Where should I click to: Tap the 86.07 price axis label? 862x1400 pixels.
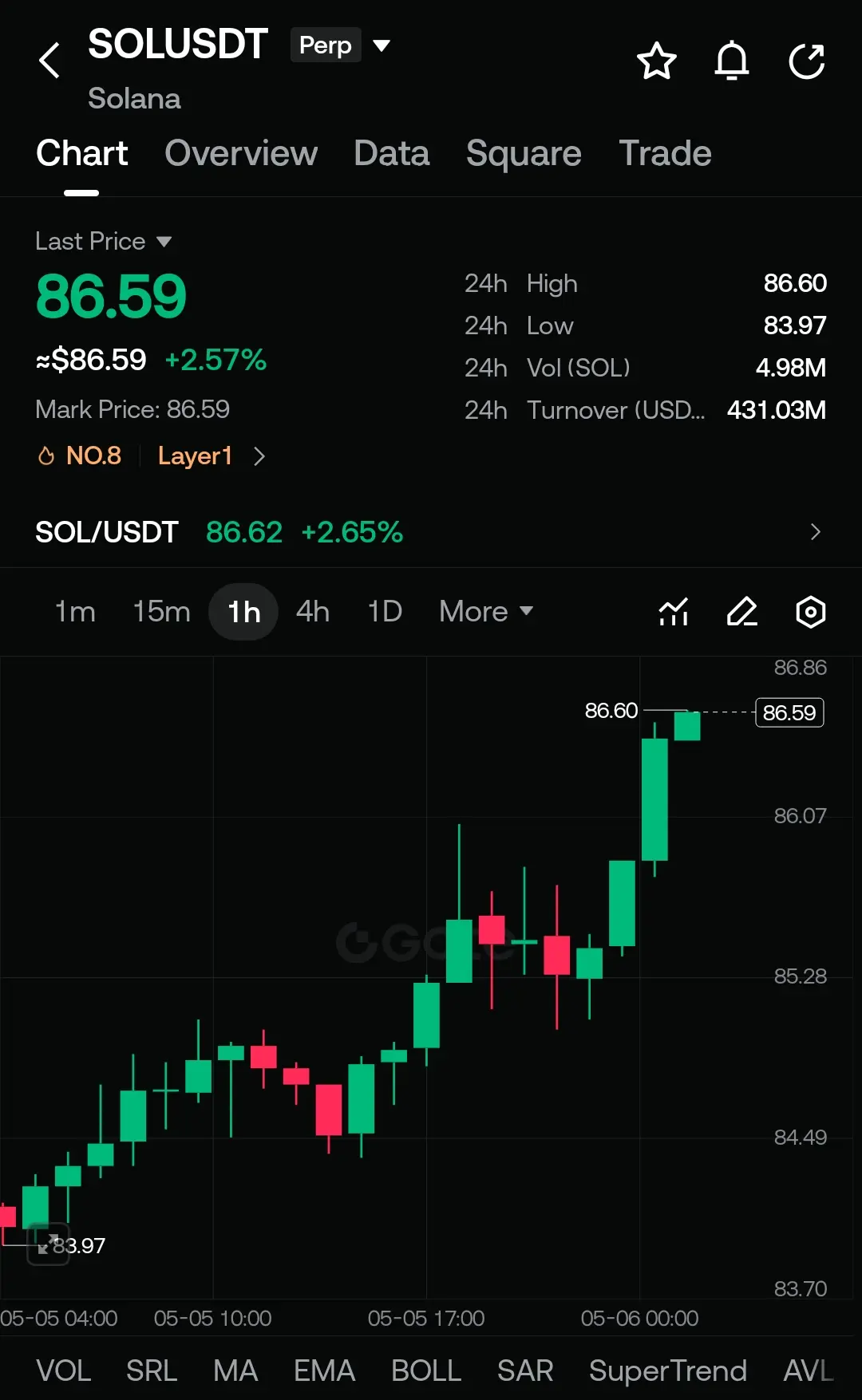(x=801, y=815)
